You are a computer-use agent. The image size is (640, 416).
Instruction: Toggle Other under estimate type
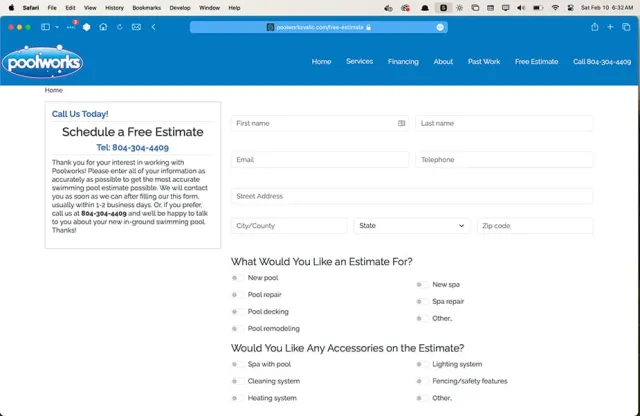click(422, 318)
